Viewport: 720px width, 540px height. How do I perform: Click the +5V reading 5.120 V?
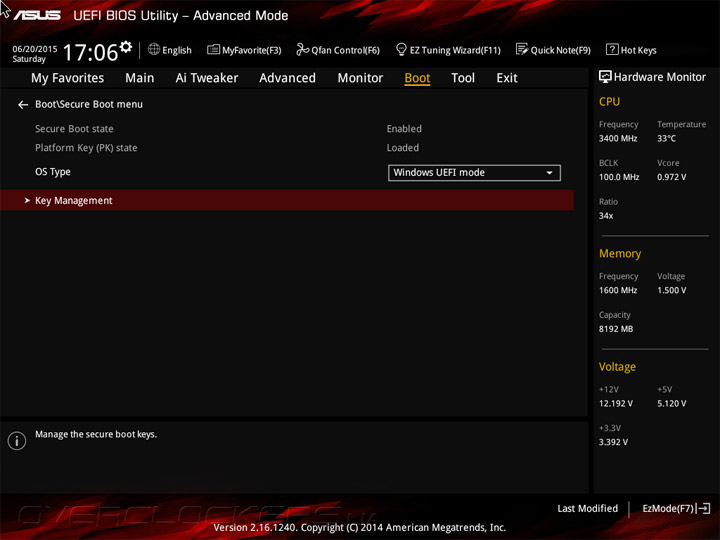(671, 403)
